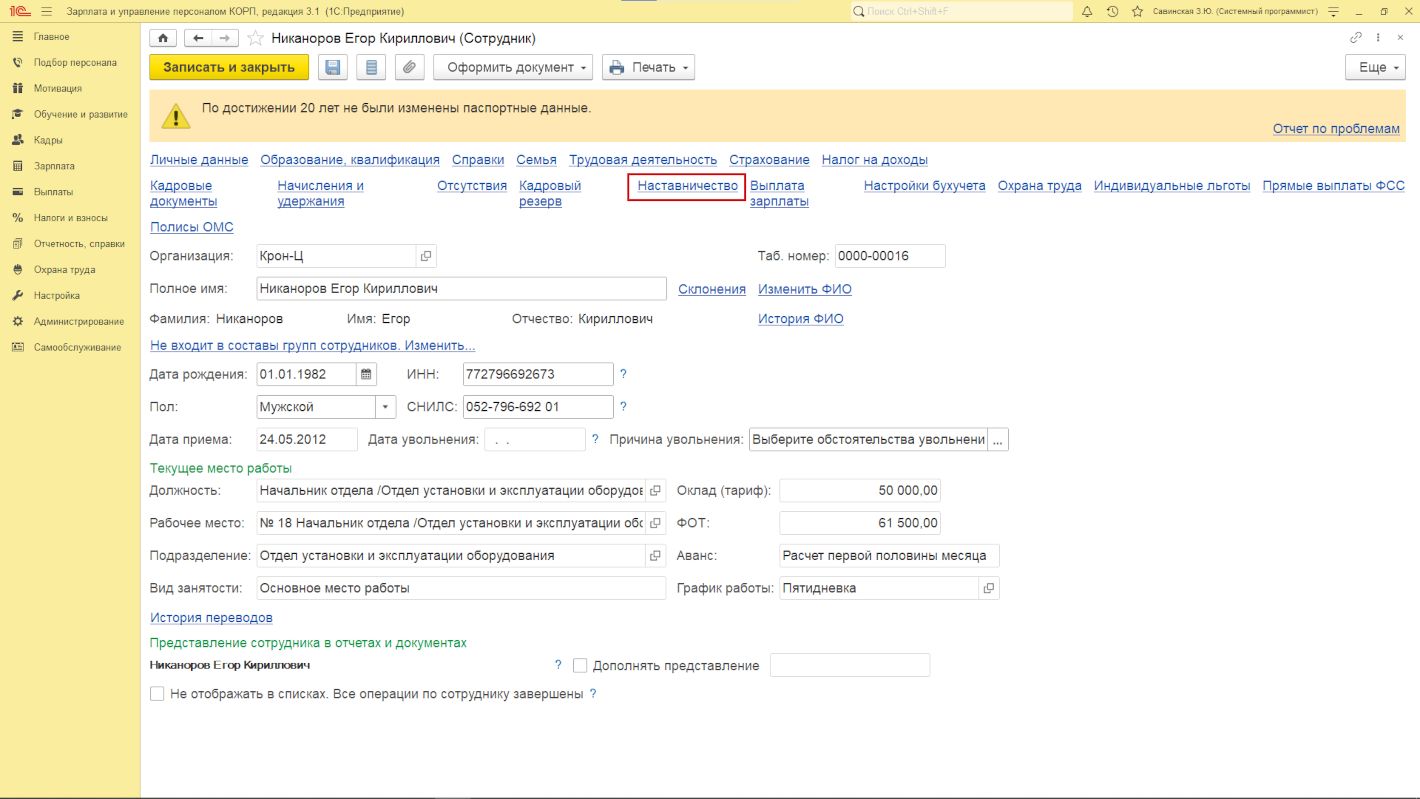Click the floppy disk save icon
Image resolution: width=1420 pixels, height=799 pixels.
333,67
